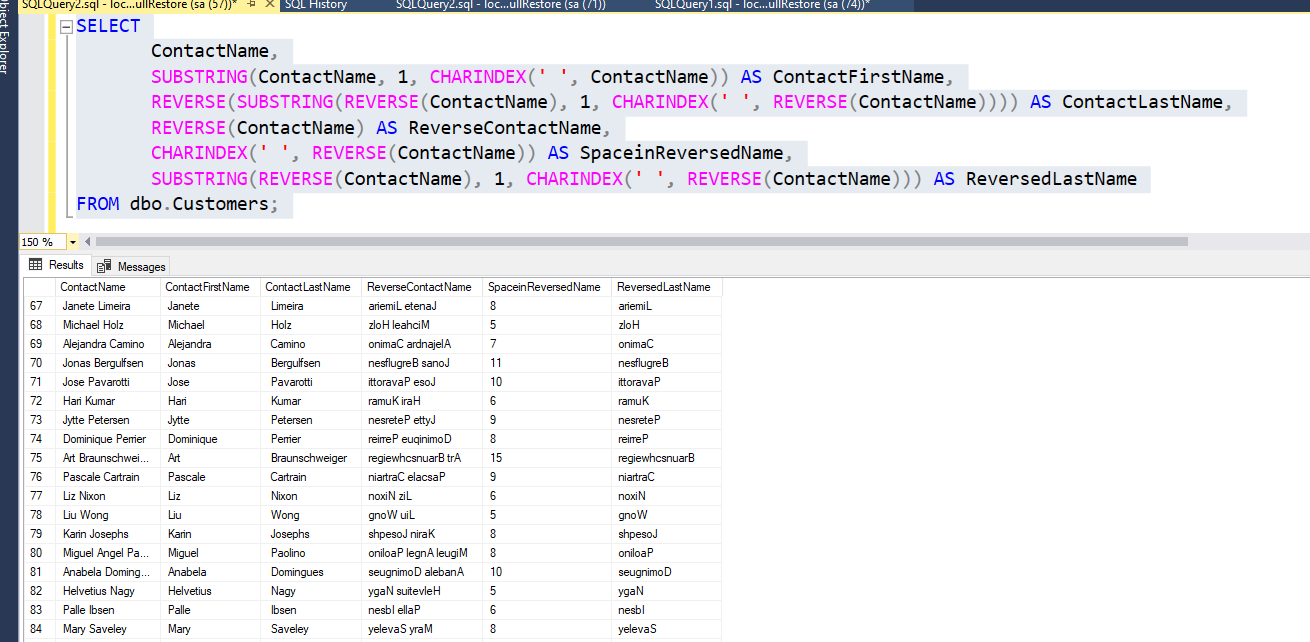Select the 'Mary Saveley' ContactName cell
The image size is (1310, 642).
(x=108, y=629)
